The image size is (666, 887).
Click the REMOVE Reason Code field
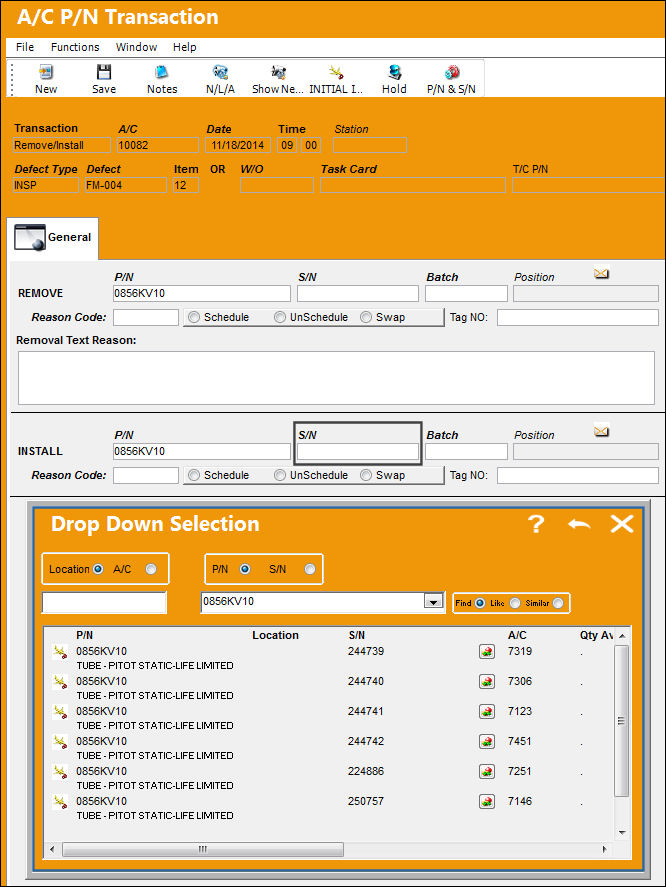(146, 317)
